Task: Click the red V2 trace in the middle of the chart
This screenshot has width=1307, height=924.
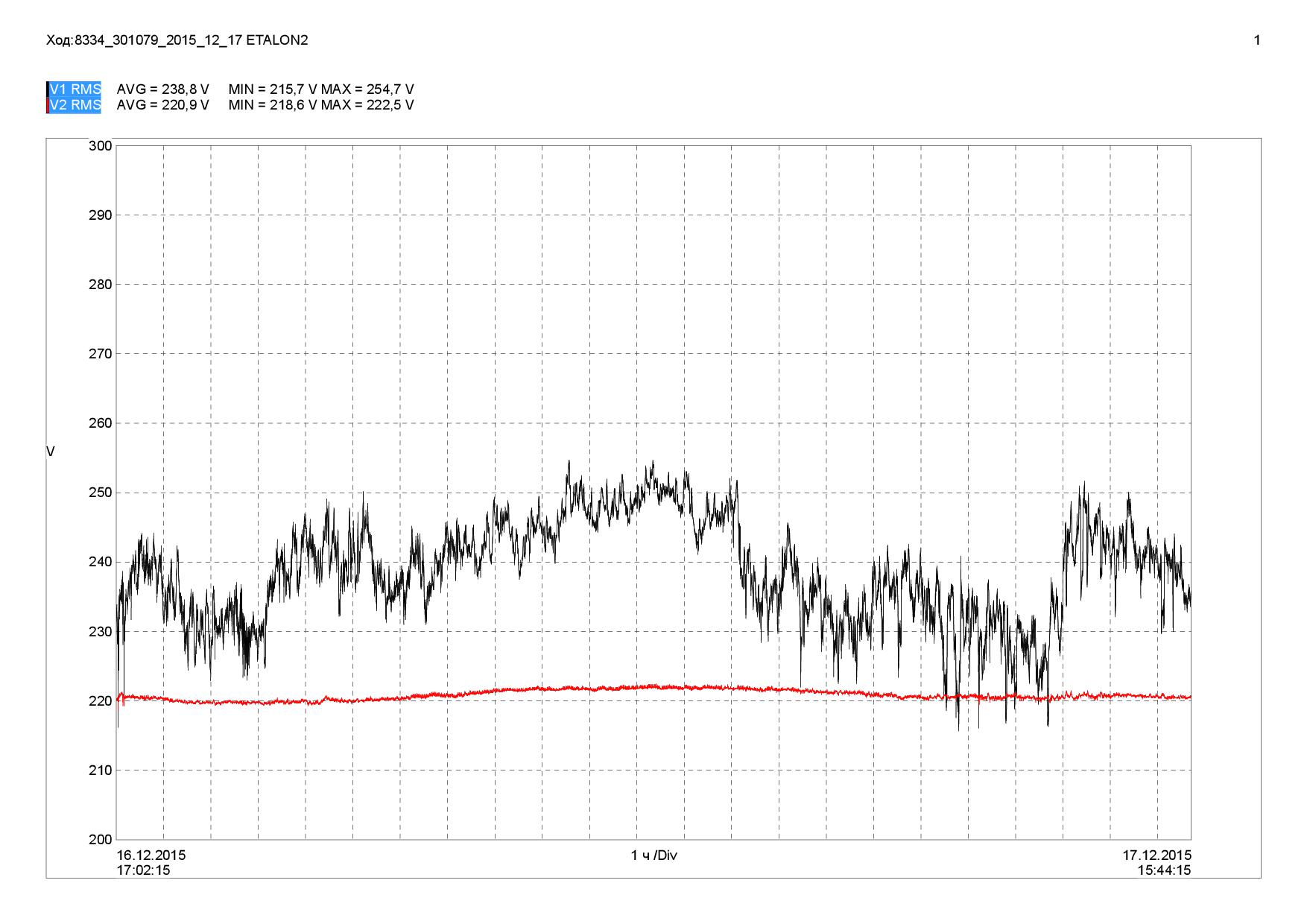Action: (653, 686)
